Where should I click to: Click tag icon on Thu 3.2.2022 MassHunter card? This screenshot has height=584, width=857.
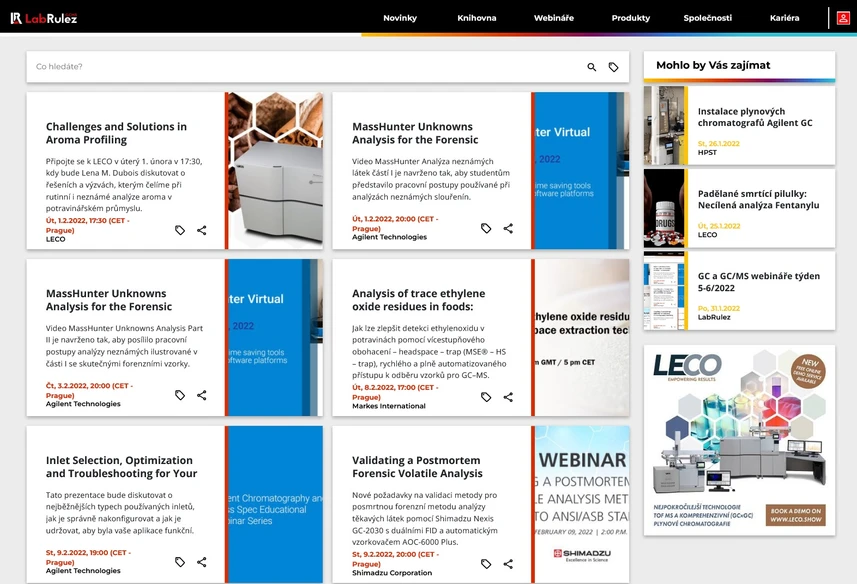click(x=180, y=394)
